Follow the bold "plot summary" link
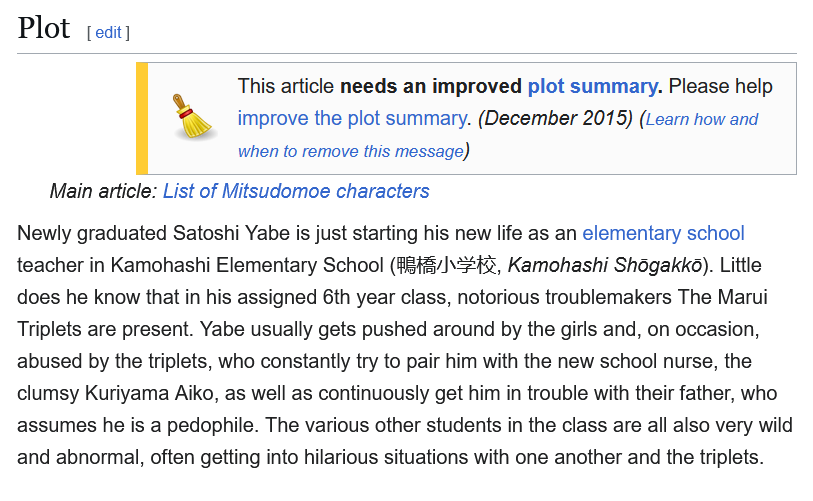The width and height of the screenshot is (813, 501). tap(592, 86)
